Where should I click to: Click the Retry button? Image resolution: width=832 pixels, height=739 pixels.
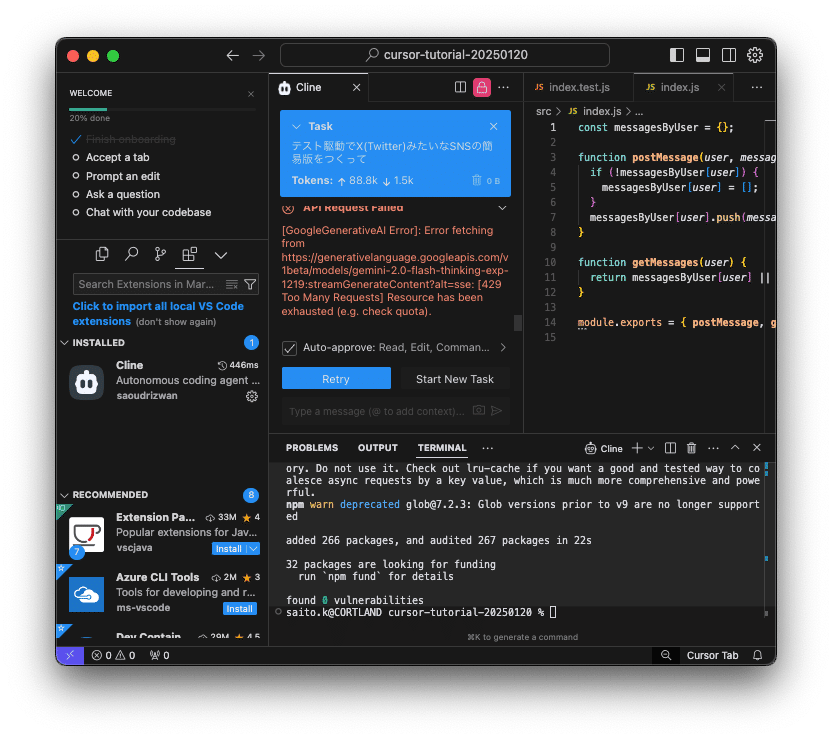point(336,379)
